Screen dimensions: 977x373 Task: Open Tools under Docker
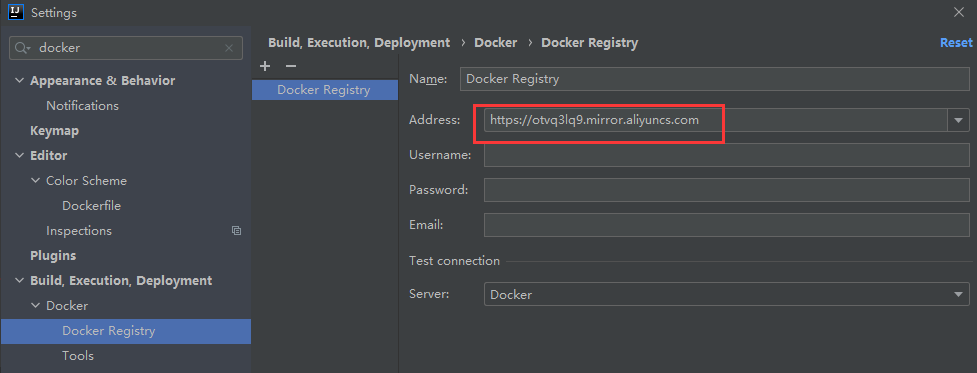coord(78,356)
